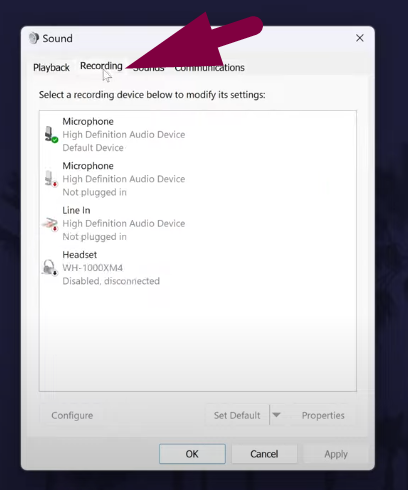Image resolution: width=408 pixels, height=490 pixels.
Task: Open device Properties button
Action: point(323,415)
